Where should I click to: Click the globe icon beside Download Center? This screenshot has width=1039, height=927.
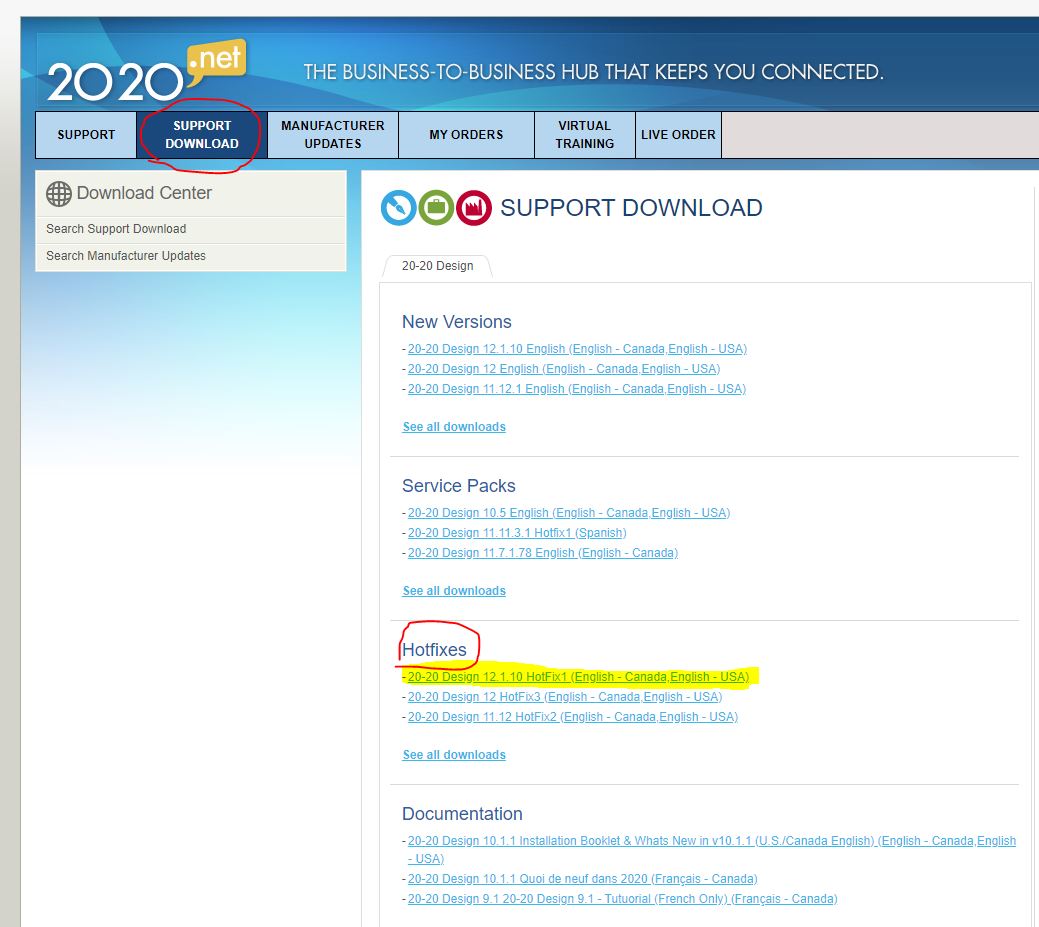[x=58, y=193]
